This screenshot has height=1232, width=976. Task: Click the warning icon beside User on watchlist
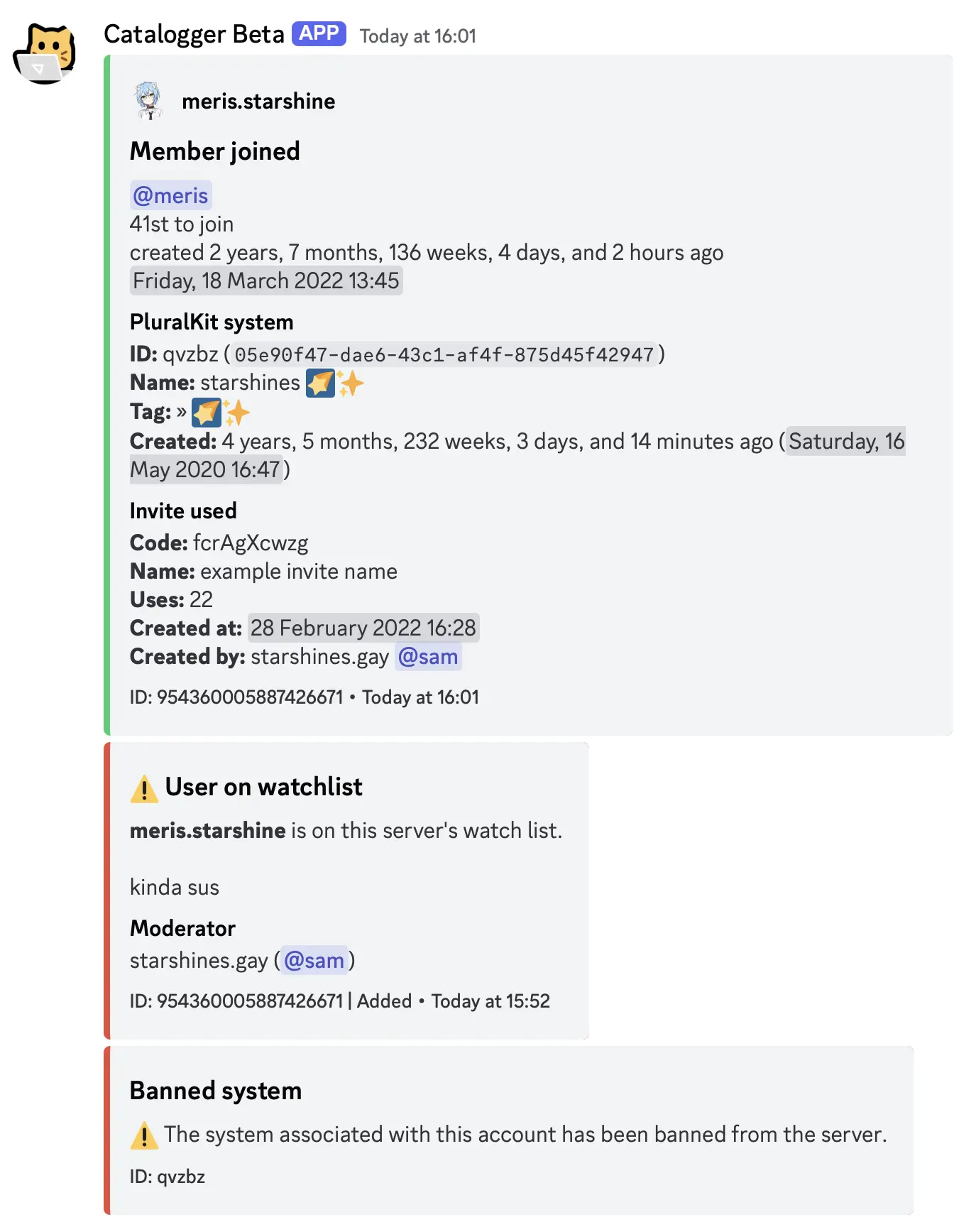144,788
